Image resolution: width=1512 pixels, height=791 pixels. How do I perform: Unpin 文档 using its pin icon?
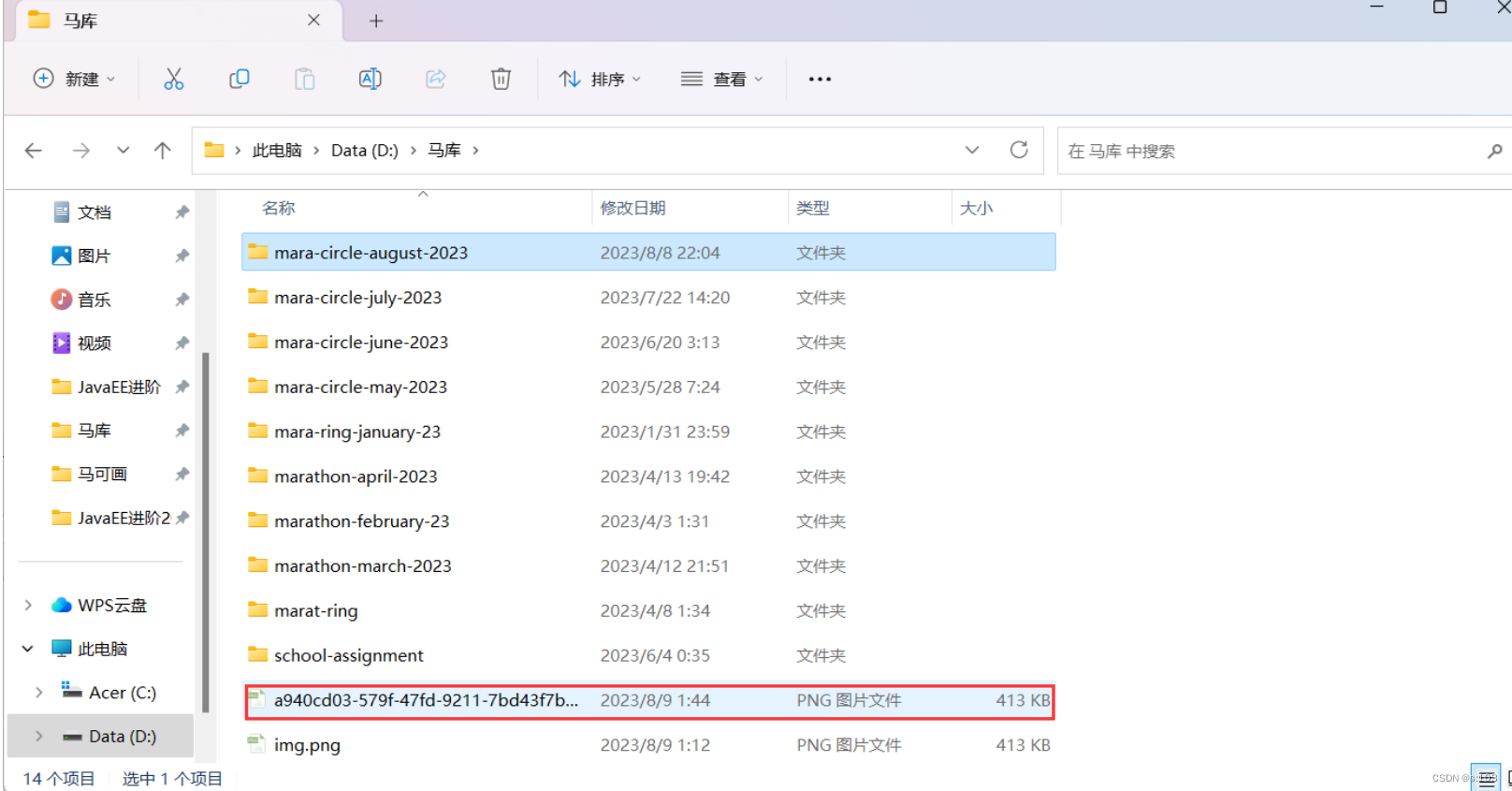(x=182, y=212)
